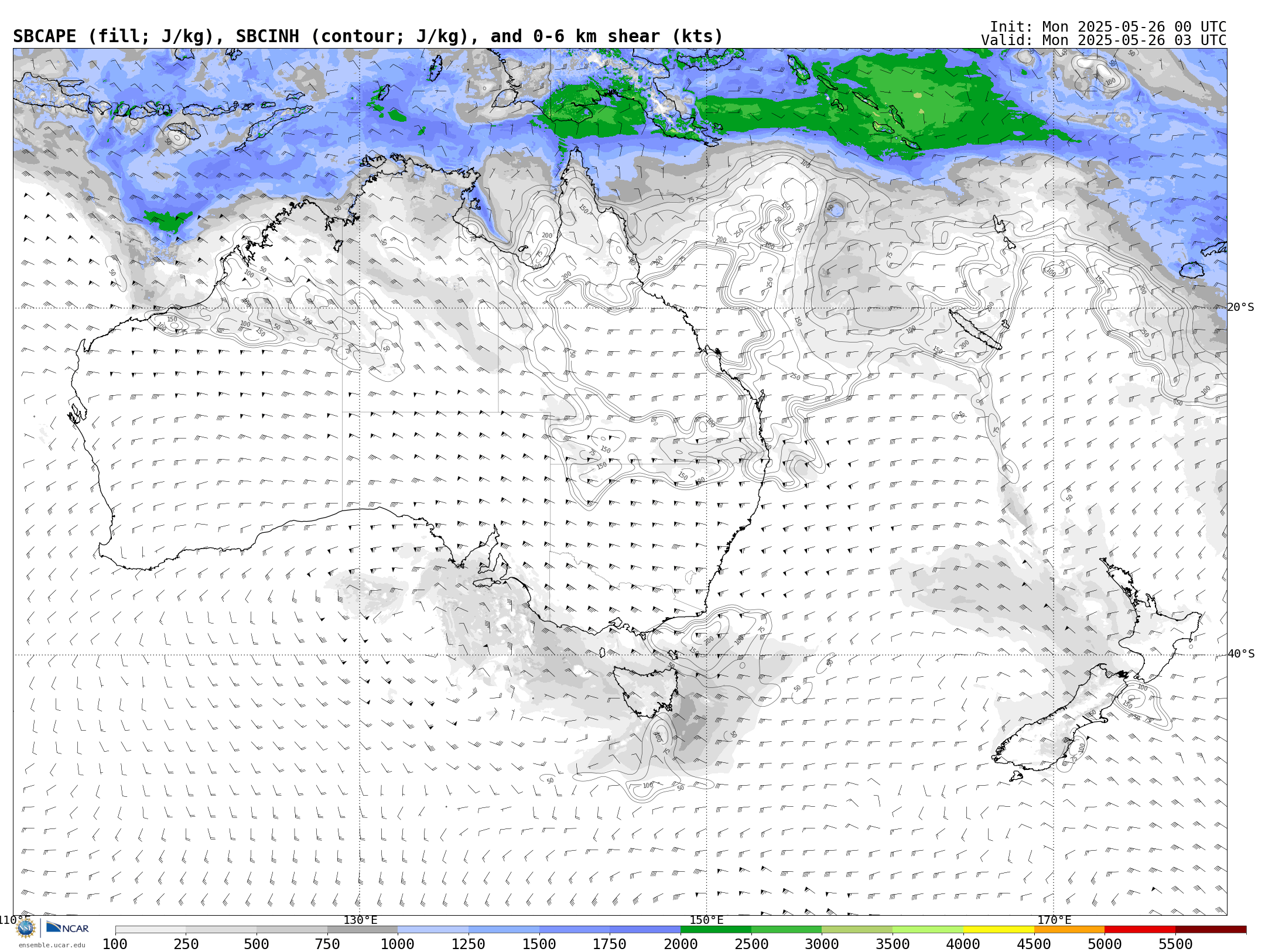The image size is (1265, 952).
Task: Pick the dark green 2000–2500 colorbar segment
Action: tap(716, 930)
